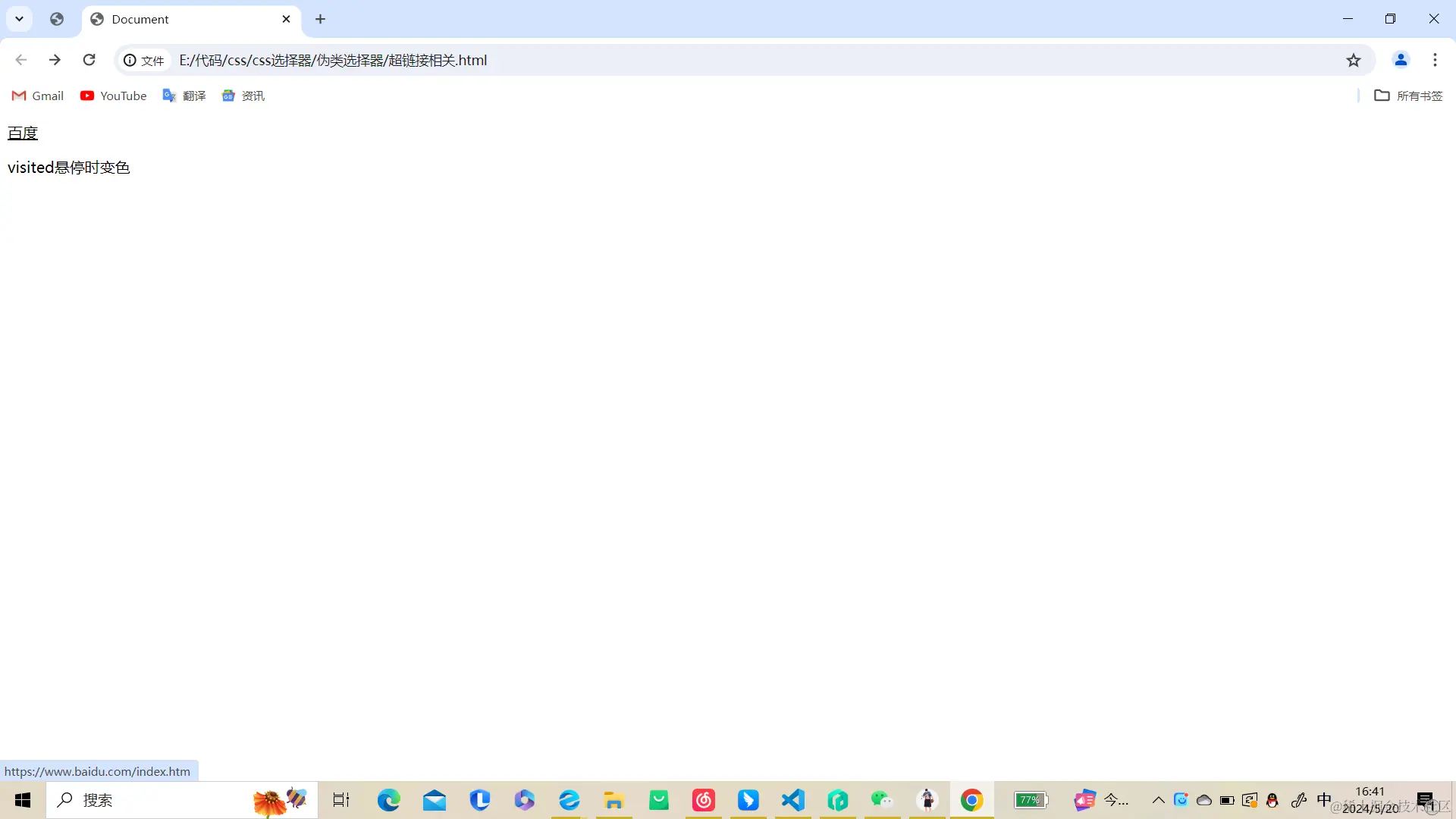This screenshot has width=1456, height=819.
Task: Show hidden system tray icons
Action: [x=1158, y=800]
